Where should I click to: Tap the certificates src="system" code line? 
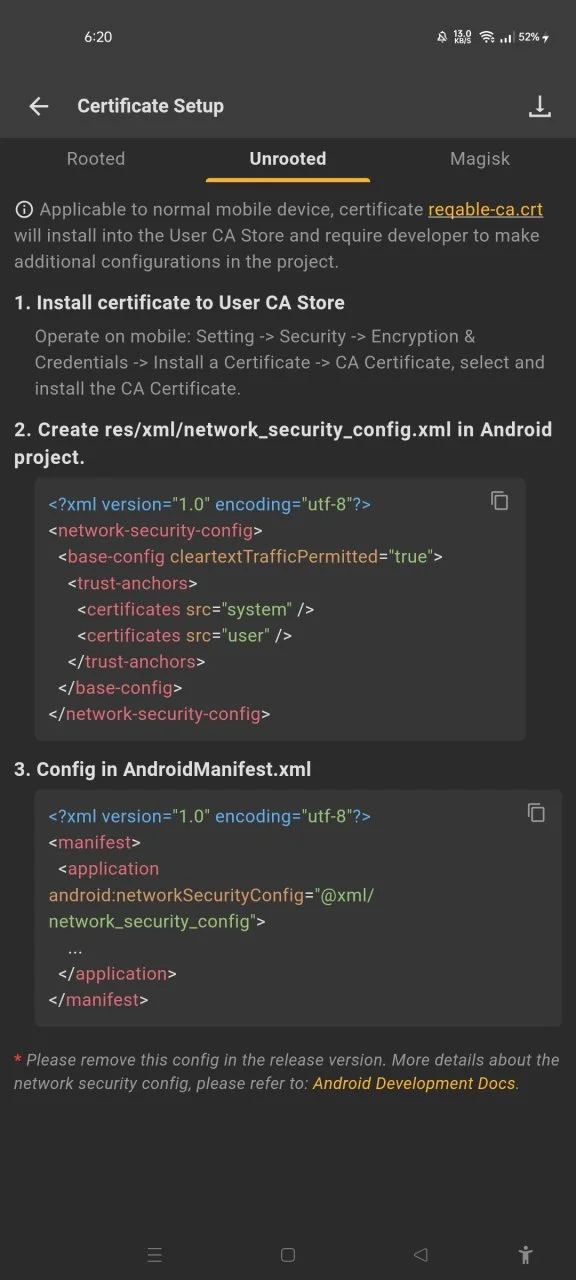click(196, 609)
